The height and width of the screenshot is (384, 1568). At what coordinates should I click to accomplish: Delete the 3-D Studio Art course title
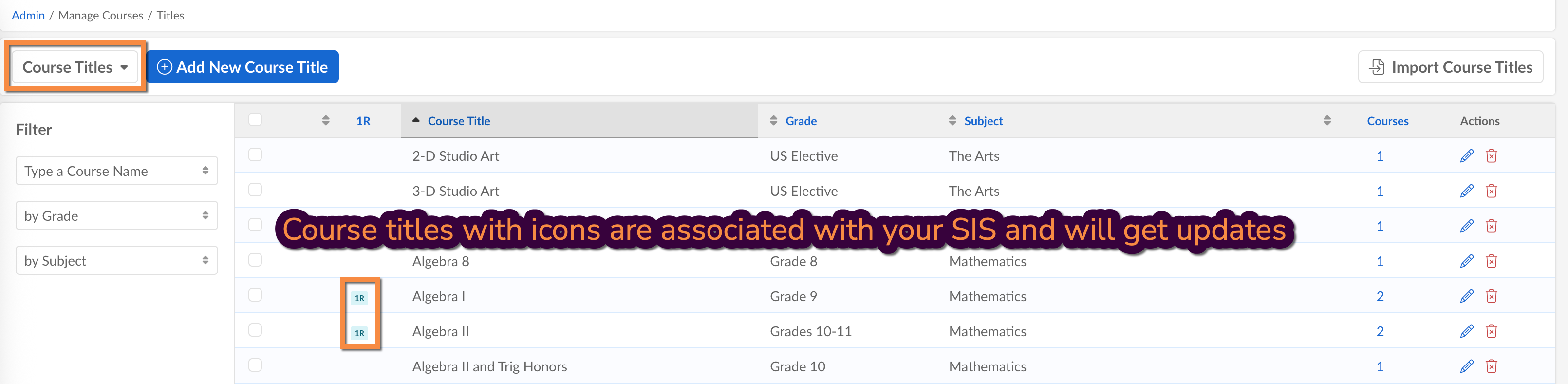point(1491,192)
